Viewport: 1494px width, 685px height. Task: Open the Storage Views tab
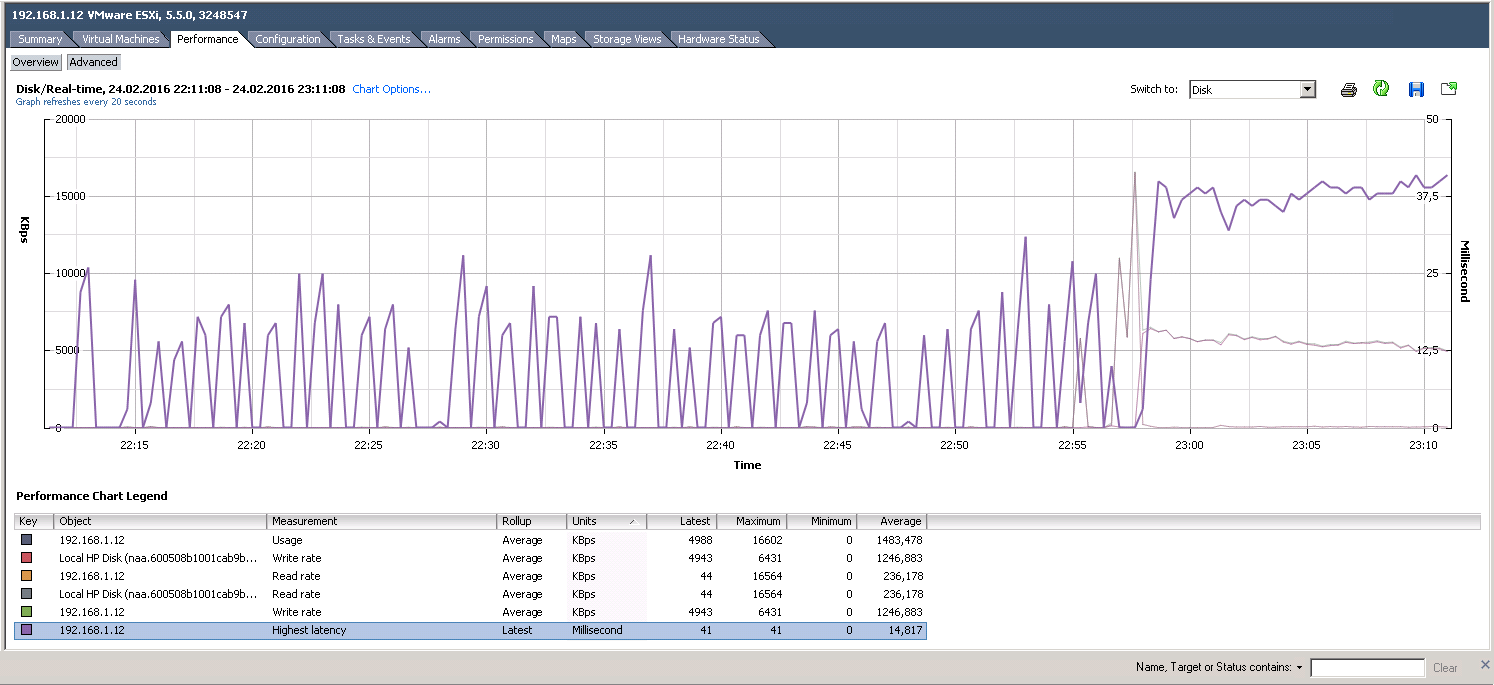click(x=626, y=39)
